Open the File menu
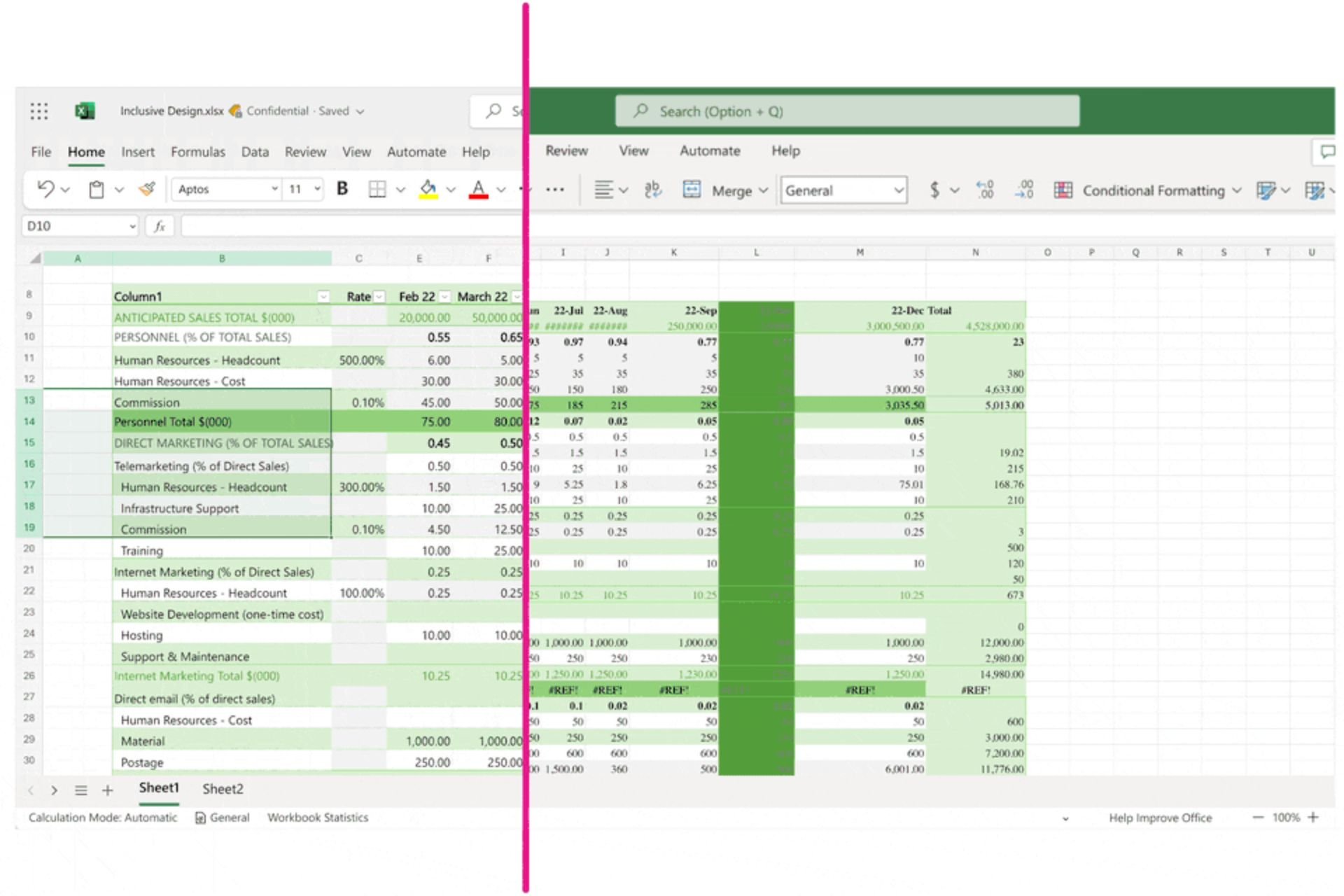This screenshot has height=896, width=1344. (x=41, y=152)
